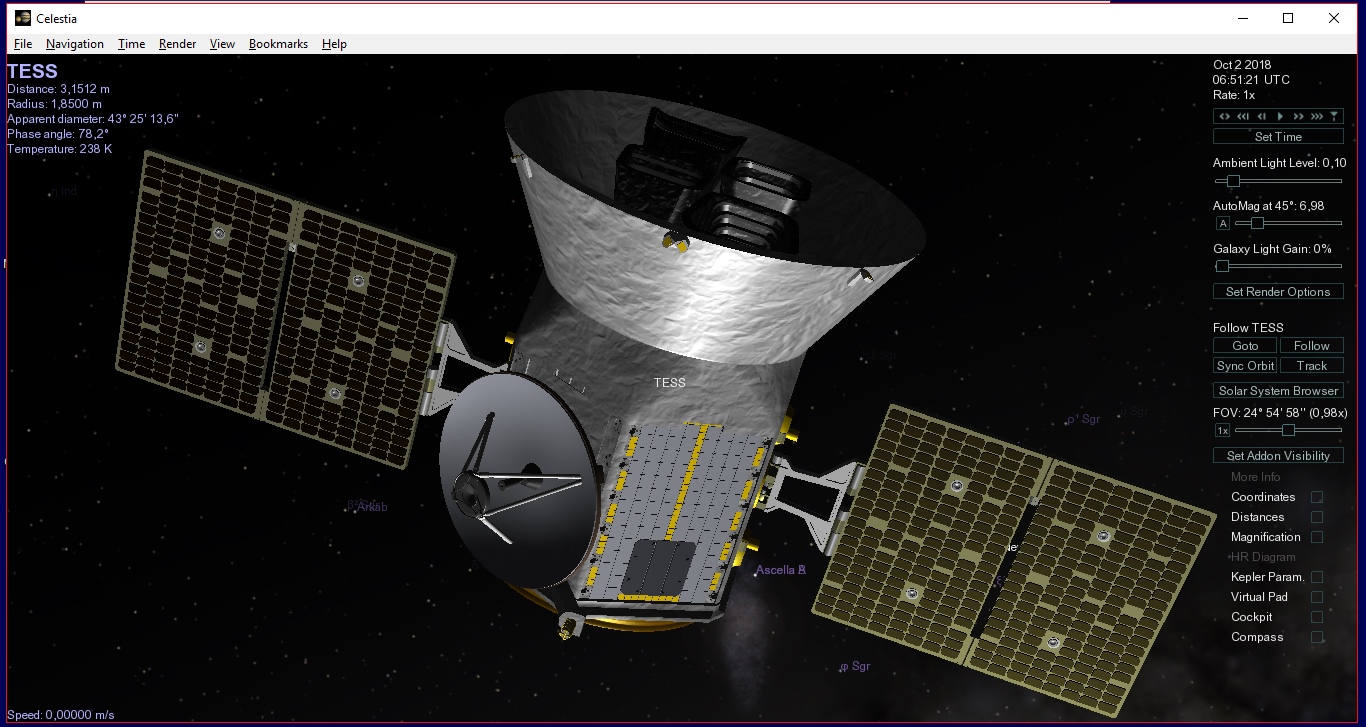Click Set Addon Visibility button
This screenshot has width=1366, height=727.
pyautogui.click(x=1278, y=456)
